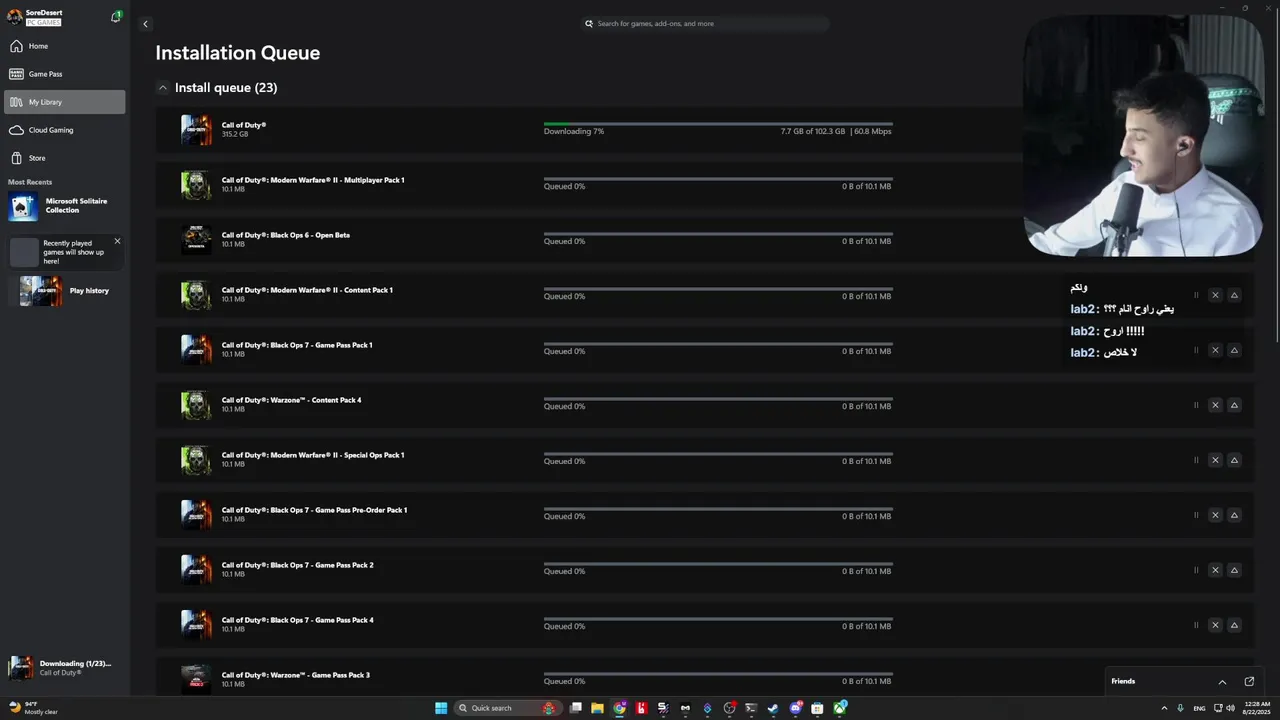Open Cloud Gaming section

pos(64,130)
